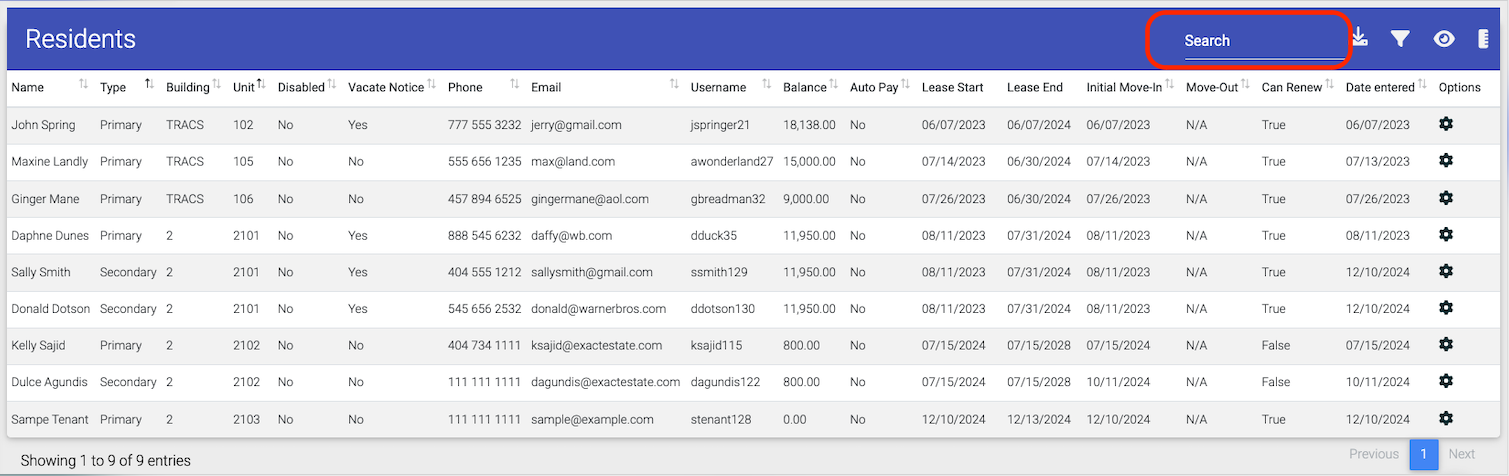
Task: Go to page 1 in pagination
Action: click(x=1424, y=454)
